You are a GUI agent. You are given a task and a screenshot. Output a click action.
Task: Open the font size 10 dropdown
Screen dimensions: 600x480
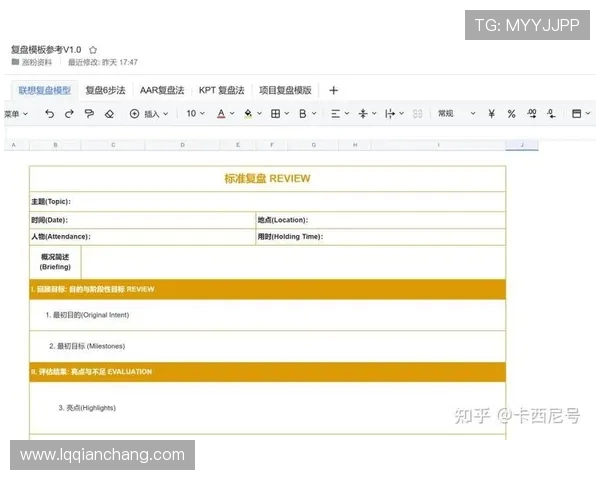point(196,114)
